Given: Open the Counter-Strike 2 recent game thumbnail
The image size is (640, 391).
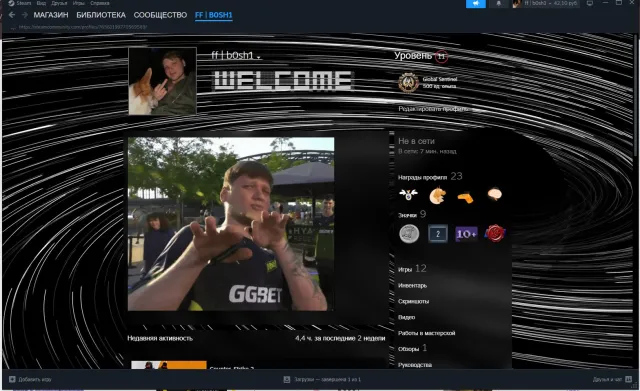Looking at the screenshot, I should (169, 365).
